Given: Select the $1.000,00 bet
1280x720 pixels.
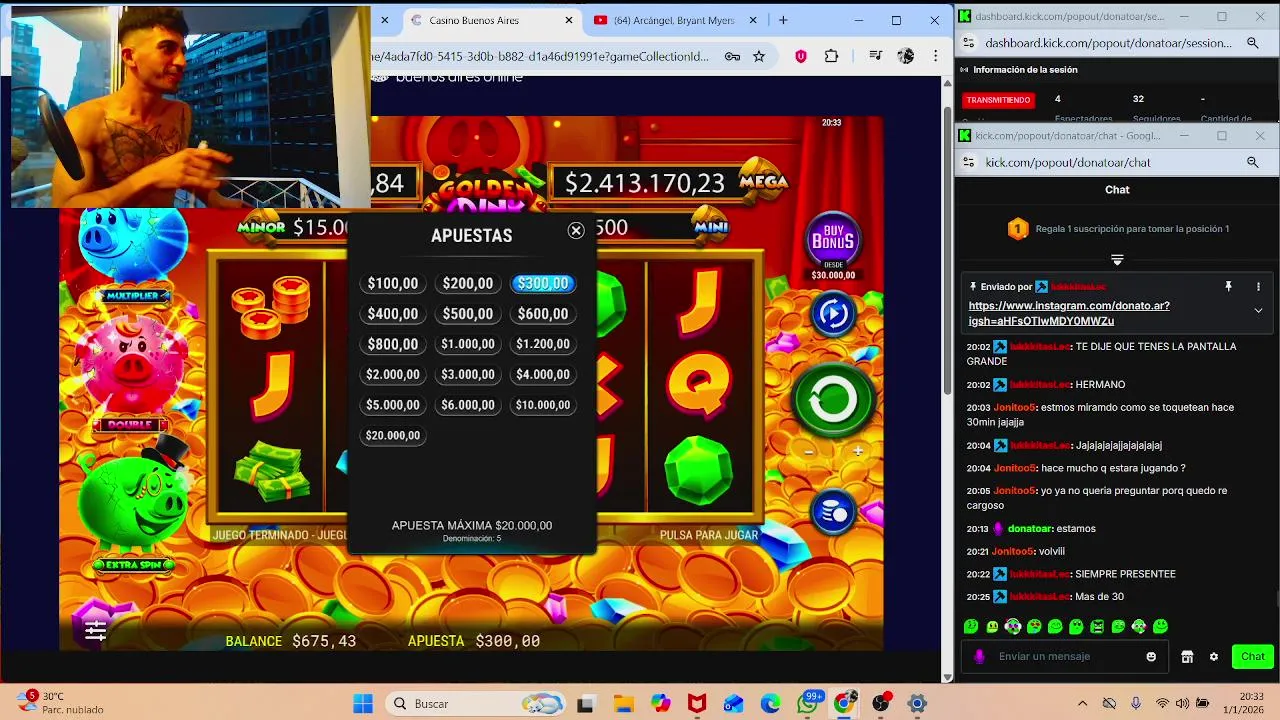Looking at the screenshot, I should click(x=468, y=344).
